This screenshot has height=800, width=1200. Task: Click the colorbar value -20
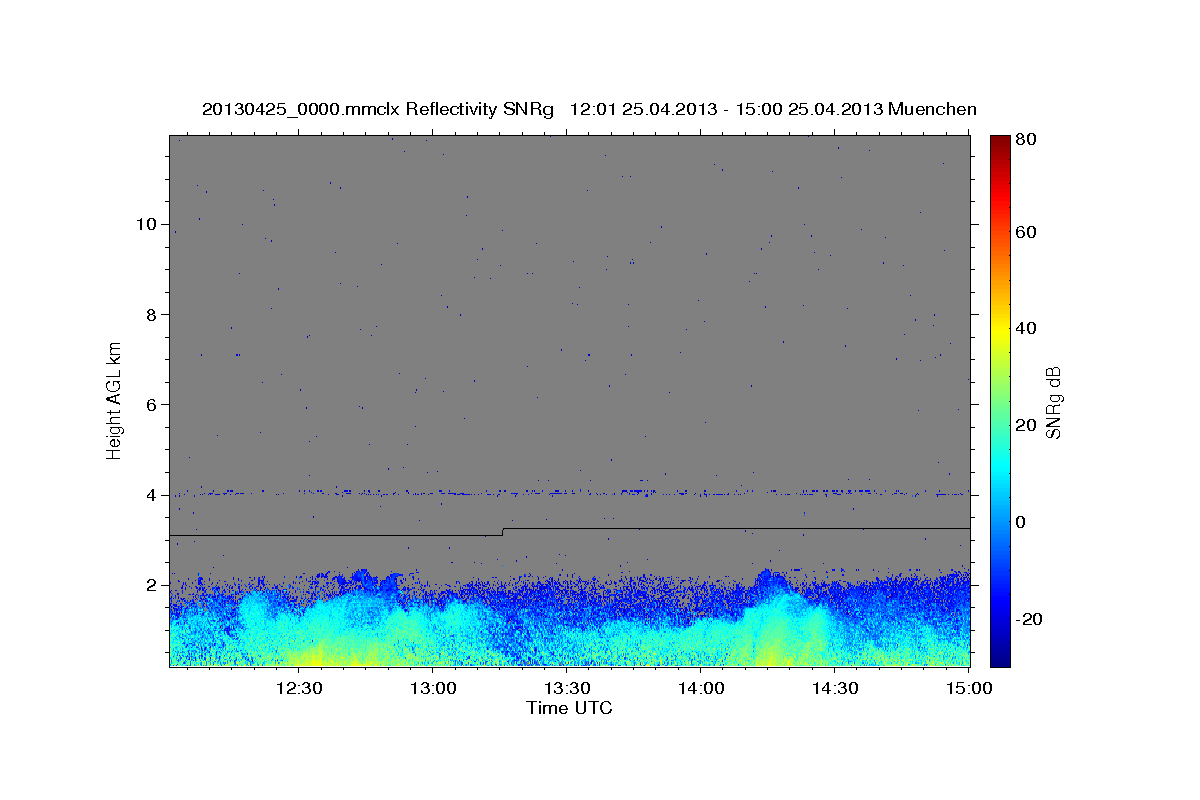pyautogui.click(x=1028, y=619)
